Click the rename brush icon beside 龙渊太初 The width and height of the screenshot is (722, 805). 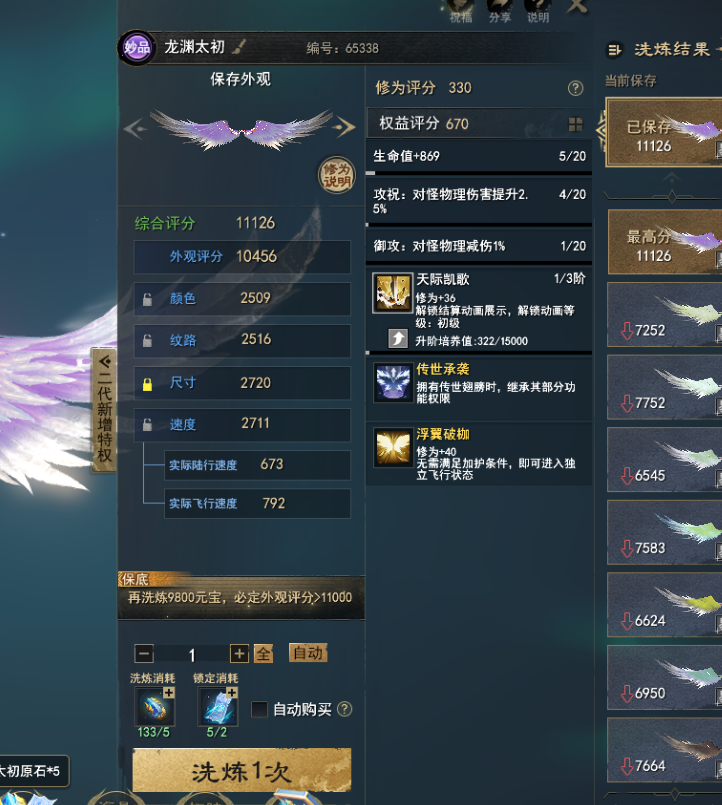(239, 47)
